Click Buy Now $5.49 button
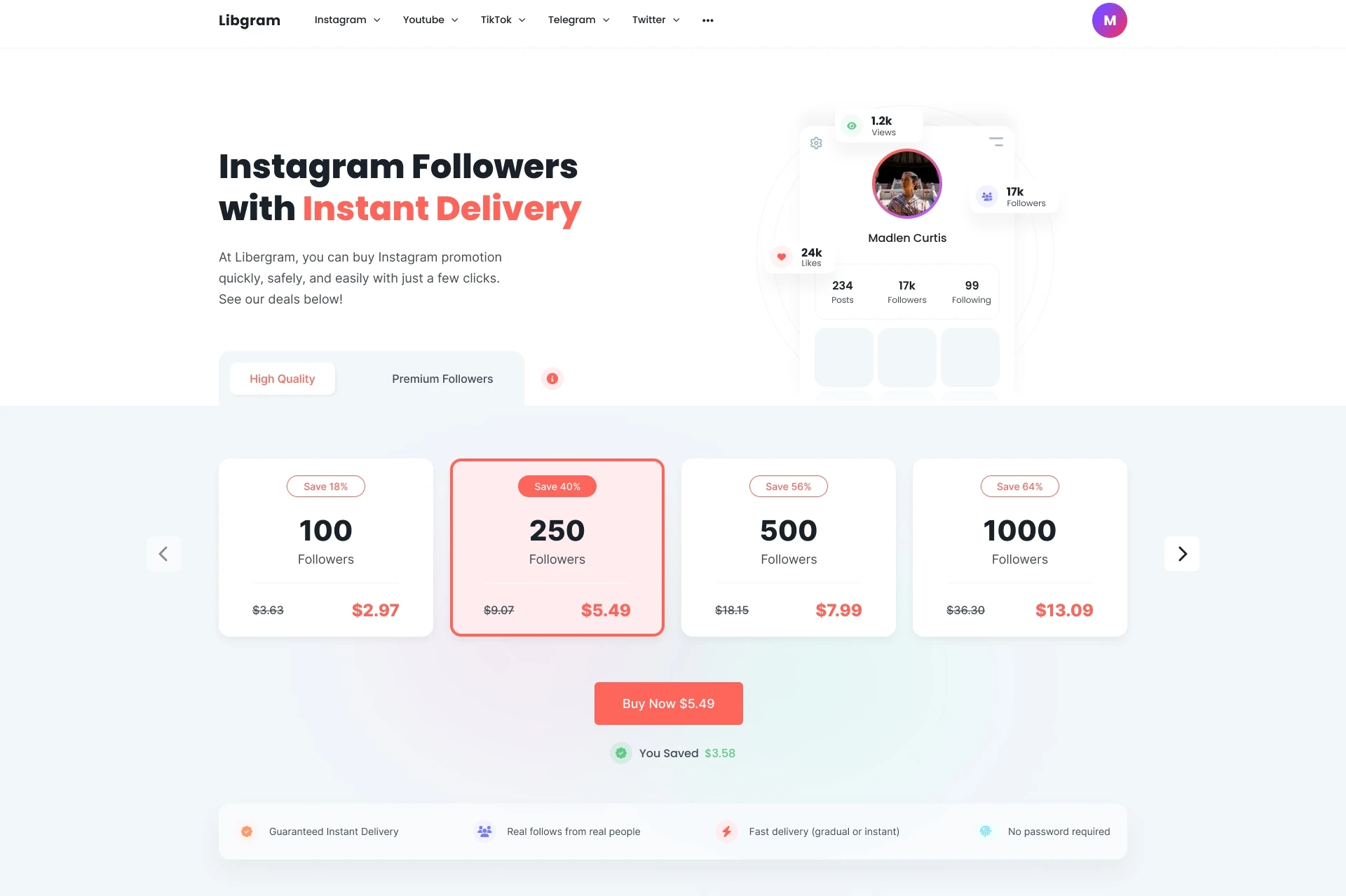The height and width of the screenshot is (896, 1346). pos(669,703)
